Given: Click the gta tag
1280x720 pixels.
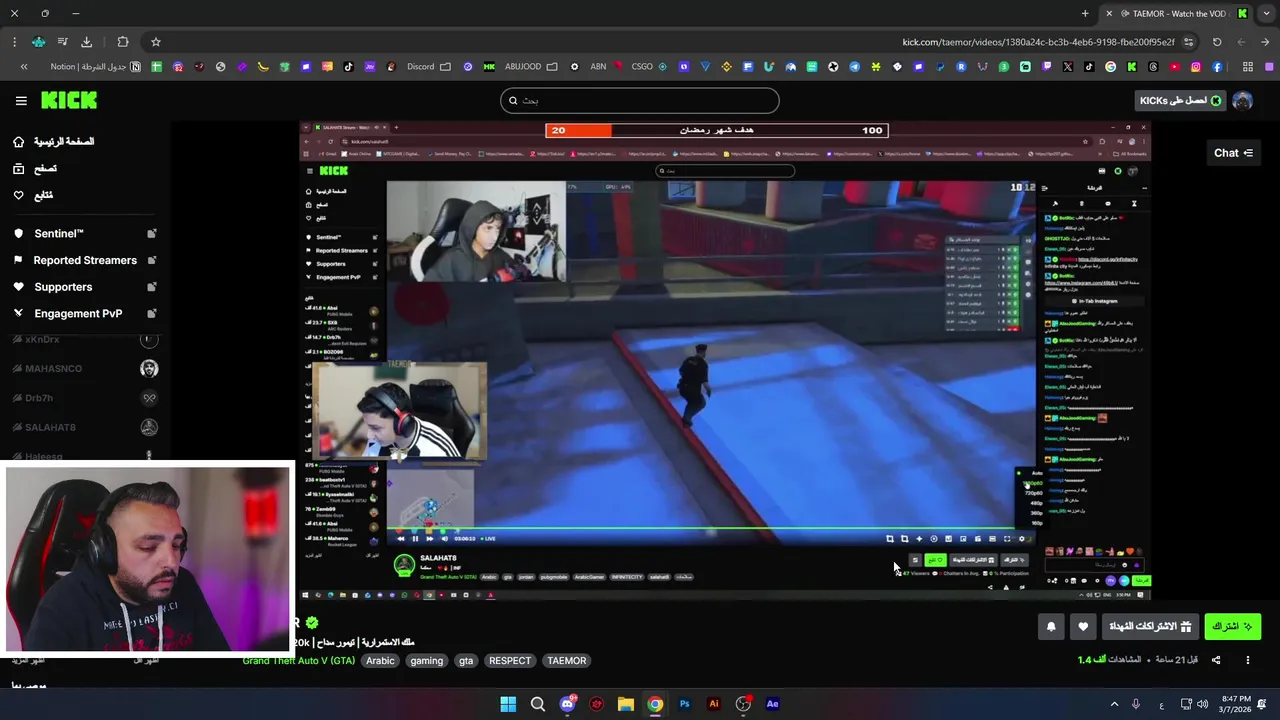Looking at the screenshot, I should (466, 661).
